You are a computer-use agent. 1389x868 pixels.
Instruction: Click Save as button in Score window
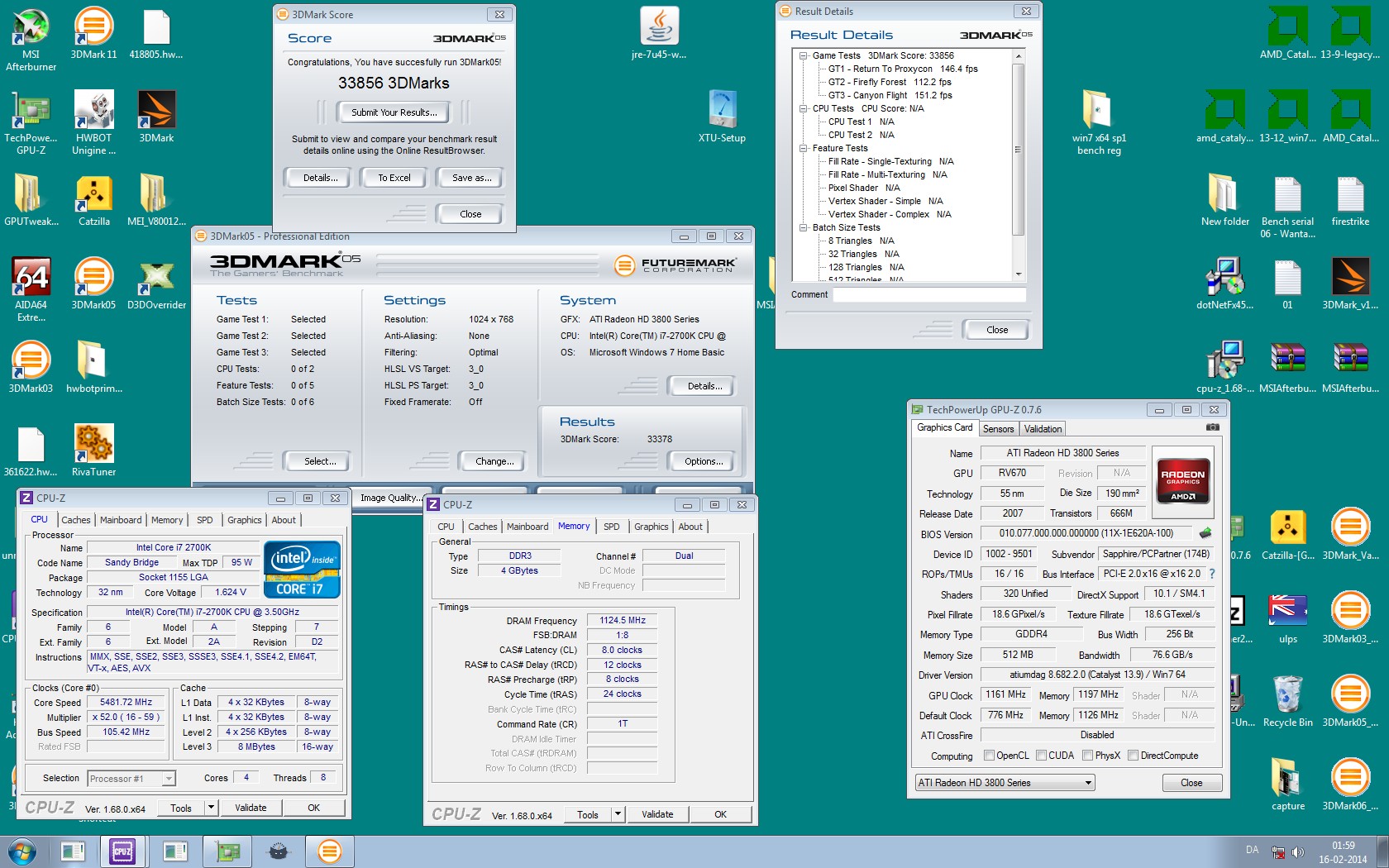point(471,178)
